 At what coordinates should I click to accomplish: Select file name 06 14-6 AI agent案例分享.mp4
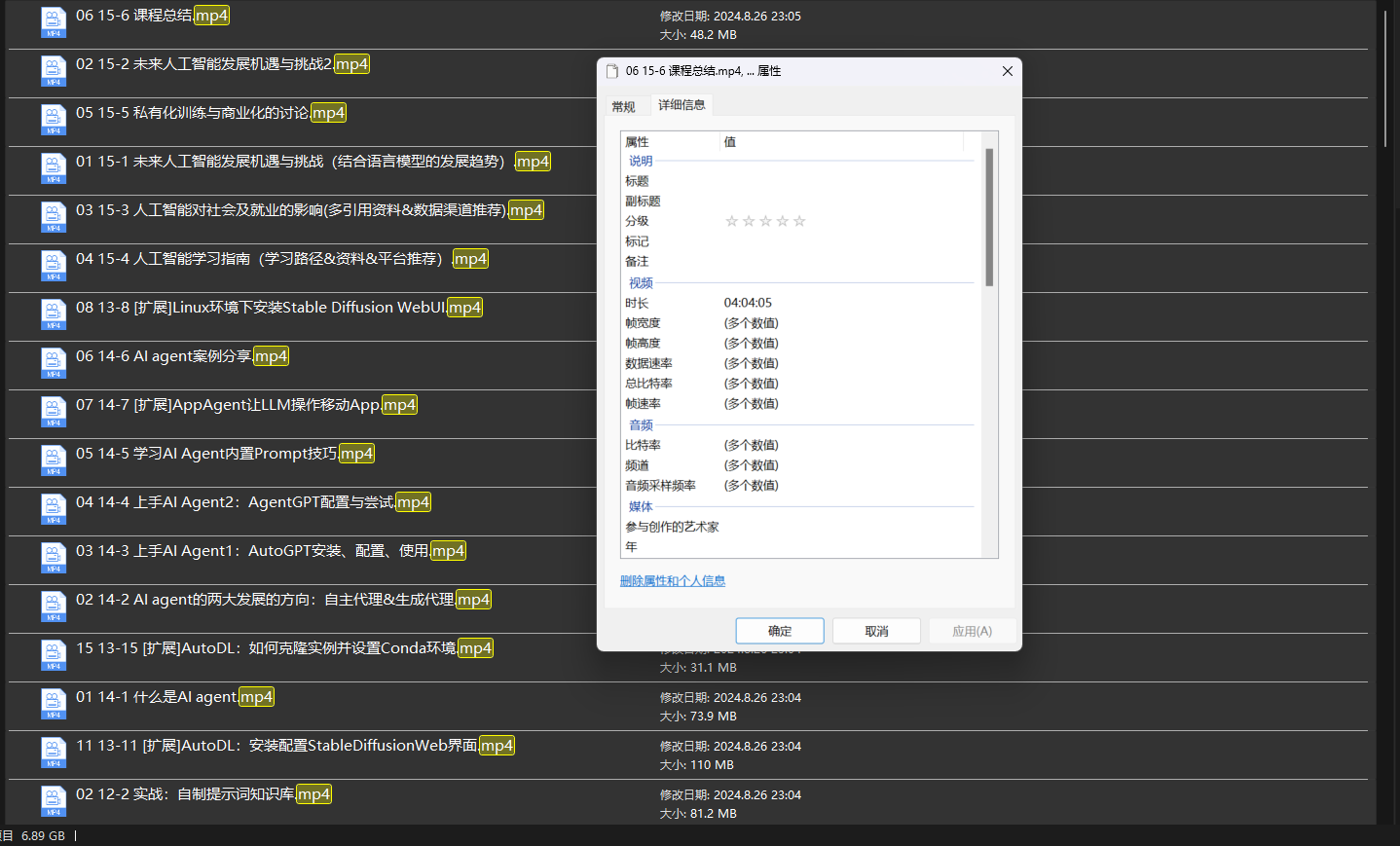click(x=182, y=356)
